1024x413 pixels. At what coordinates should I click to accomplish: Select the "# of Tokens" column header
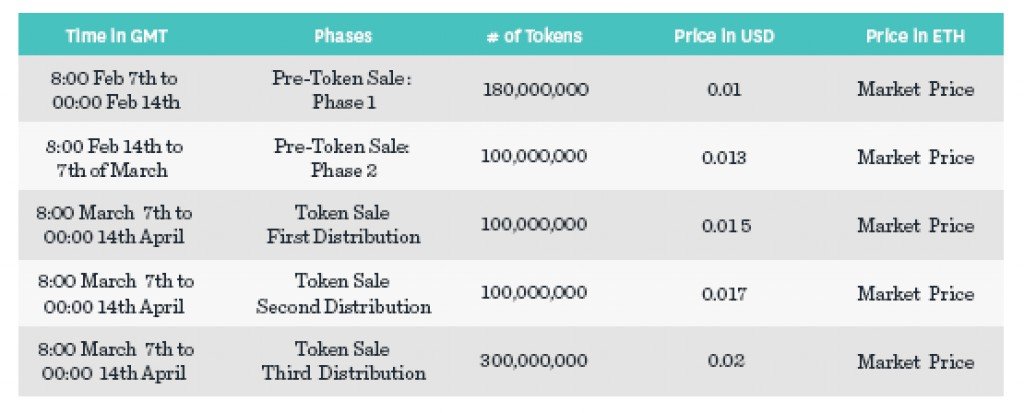coord(534,36)
